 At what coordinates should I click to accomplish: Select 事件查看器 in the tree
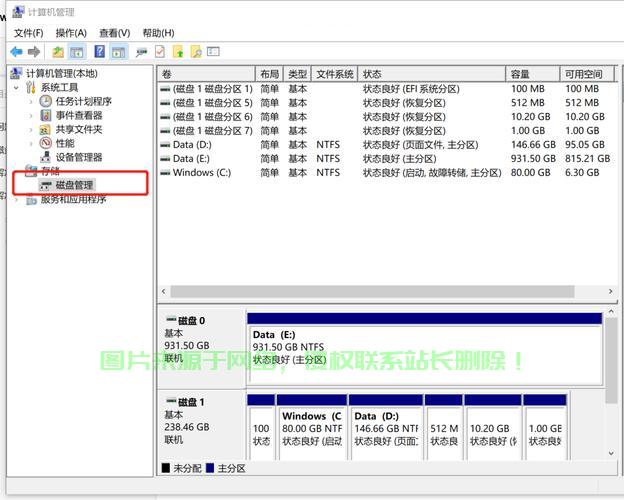coord(79,115)
